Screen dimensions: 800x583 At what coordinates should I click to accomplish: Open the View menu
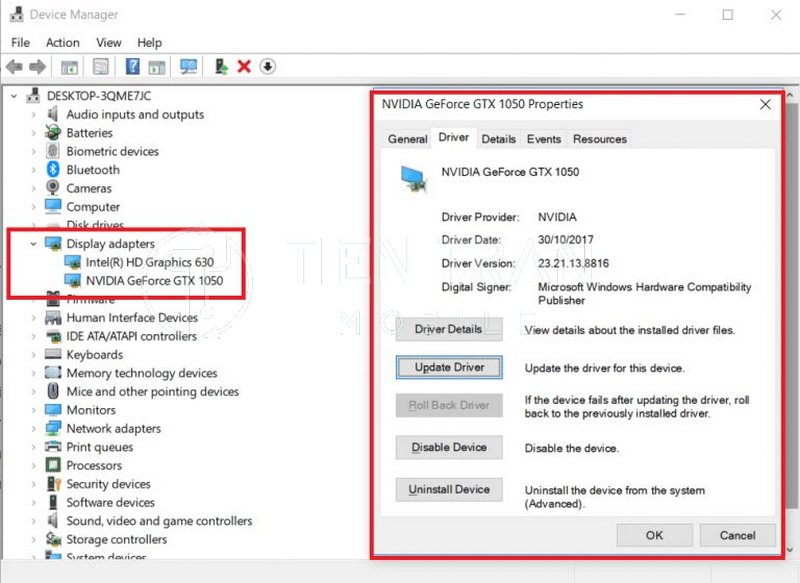(x=109, y=43)
